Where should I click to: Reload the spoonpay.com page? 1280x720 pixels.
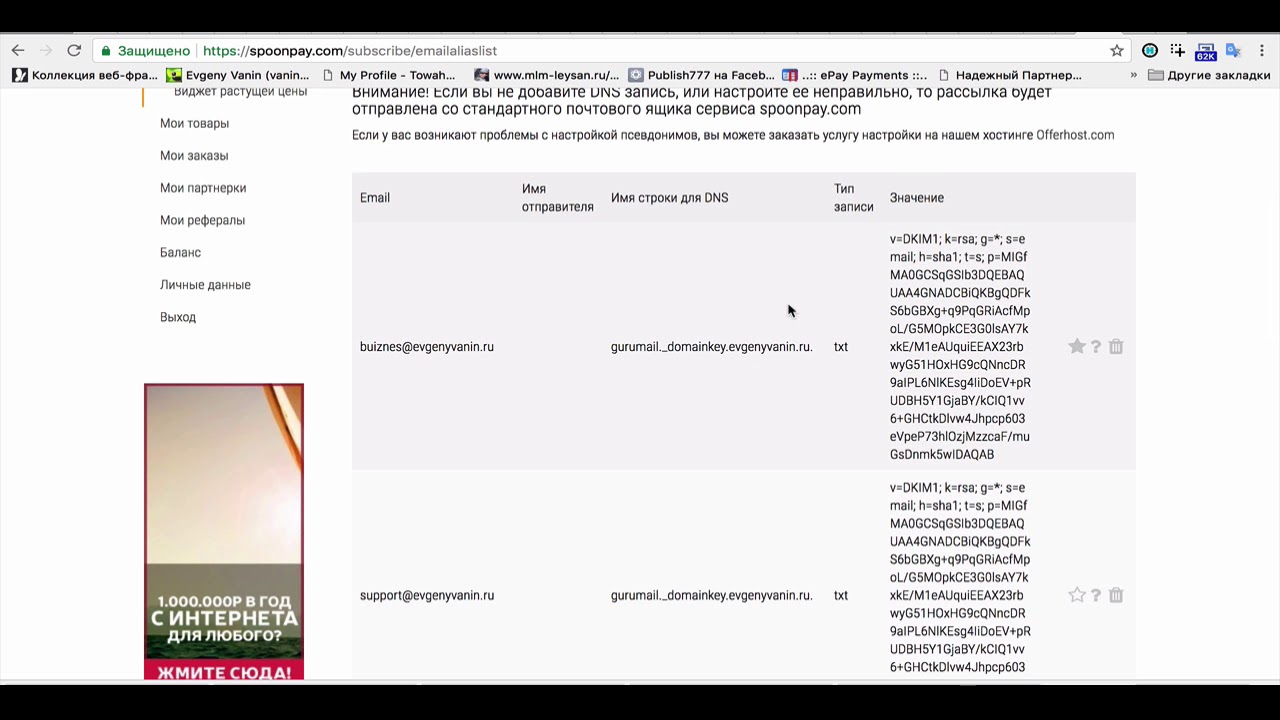click(x=74, y=51)
